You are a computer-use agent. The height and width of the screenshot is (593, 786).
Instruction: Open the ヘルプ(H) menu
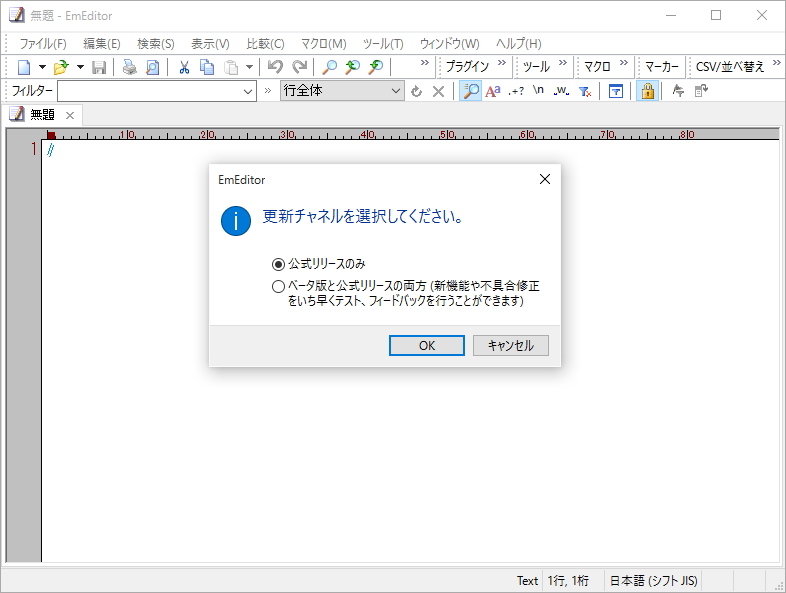[x=519, y=44]
